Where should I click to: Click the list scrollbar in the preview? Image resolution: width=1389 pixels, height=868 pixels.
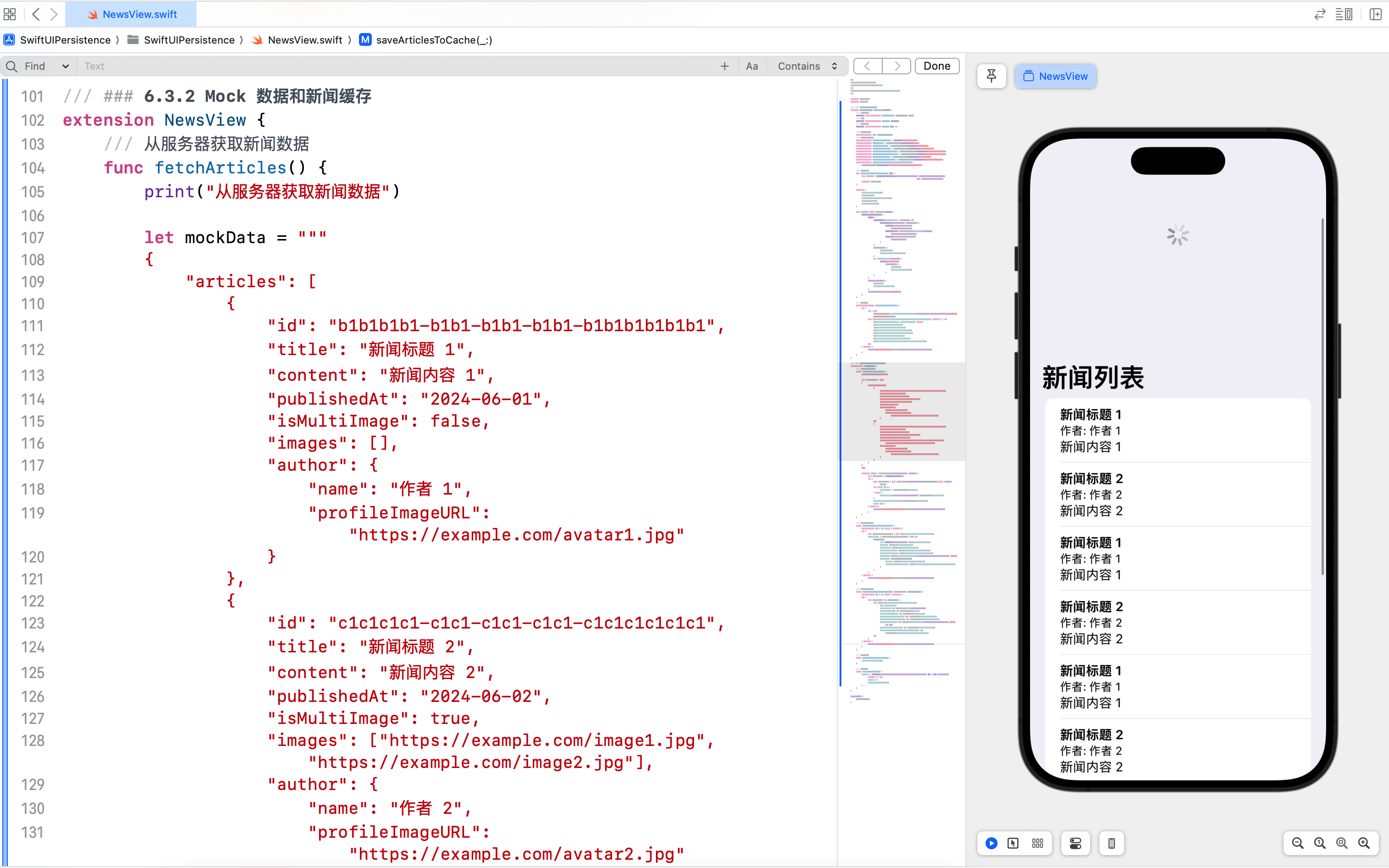[1322, 396]
